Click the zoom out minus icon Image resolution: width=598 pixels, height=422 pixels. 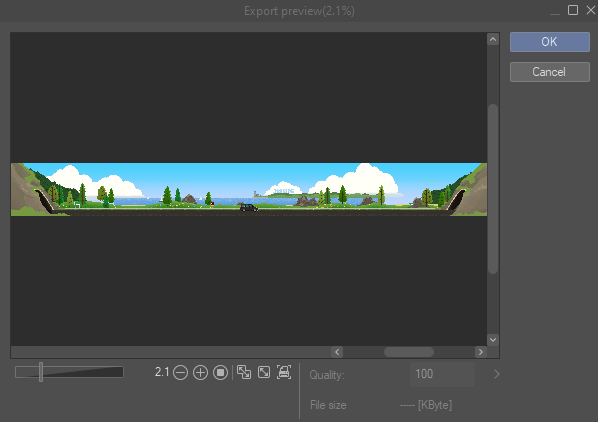pos(180,372)
